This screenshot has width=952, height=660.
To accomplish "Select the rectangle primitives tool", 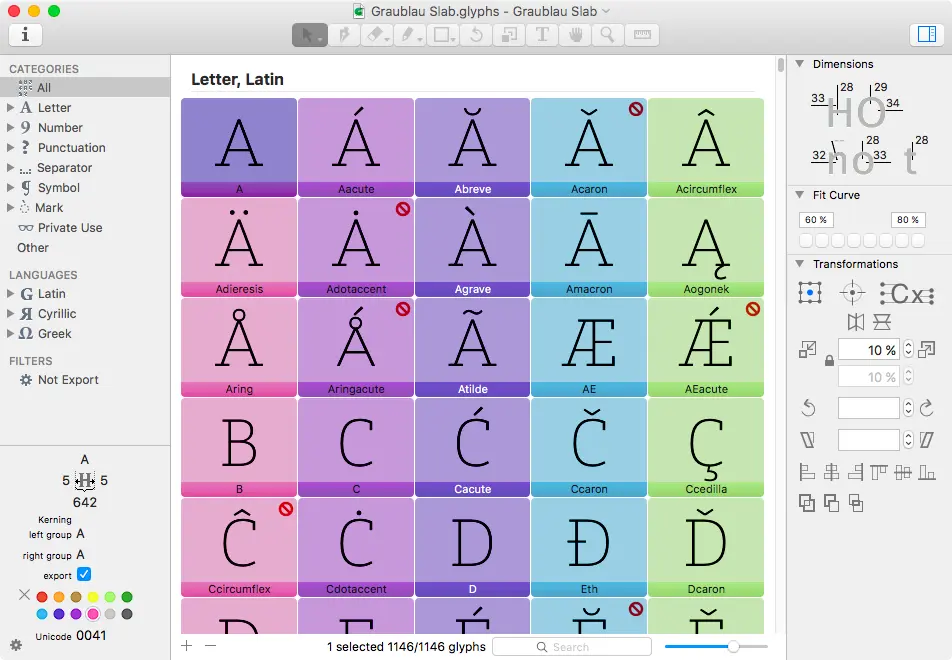I will click(443, 35).
